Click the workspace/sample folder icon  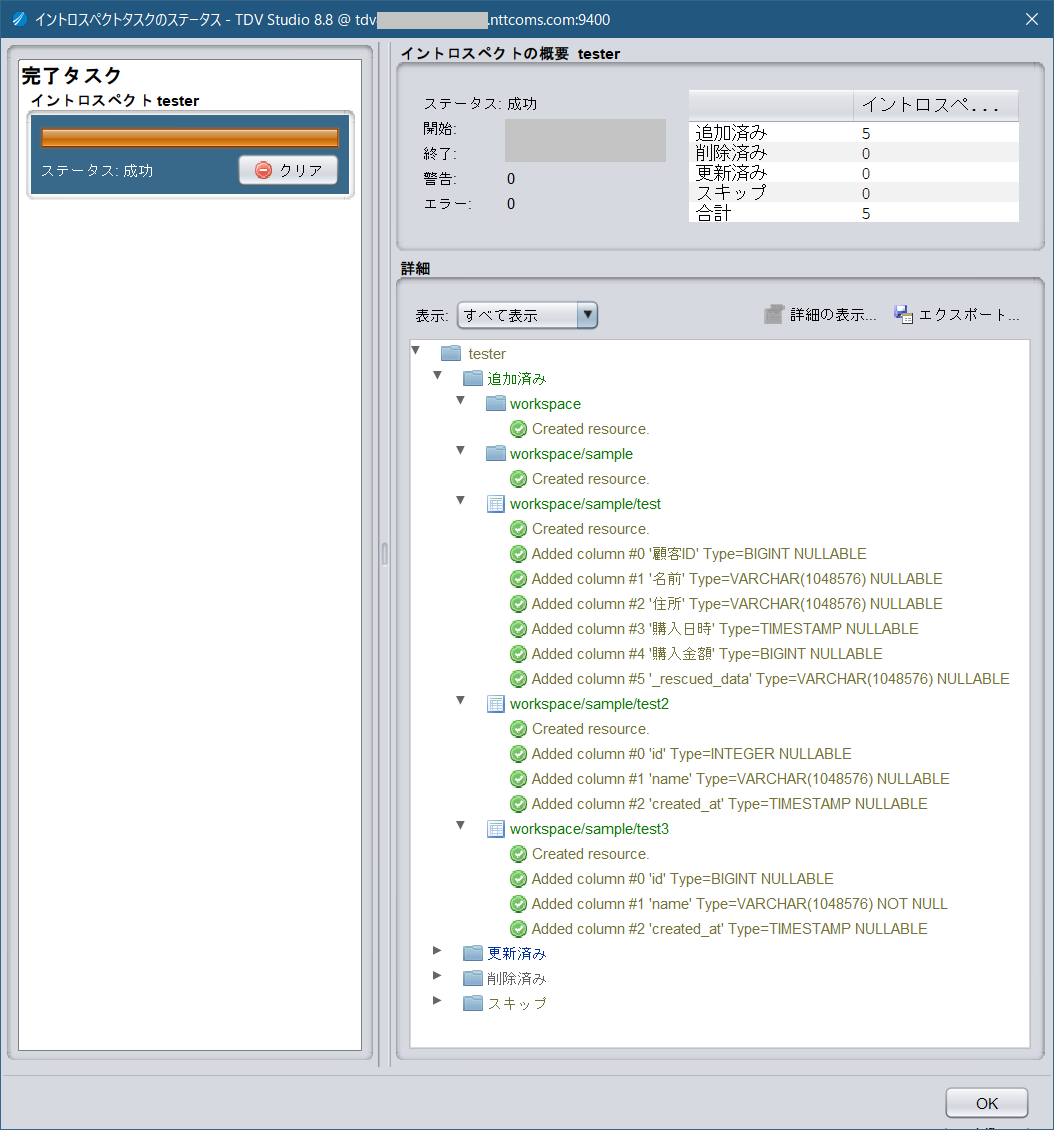(496, 453)
